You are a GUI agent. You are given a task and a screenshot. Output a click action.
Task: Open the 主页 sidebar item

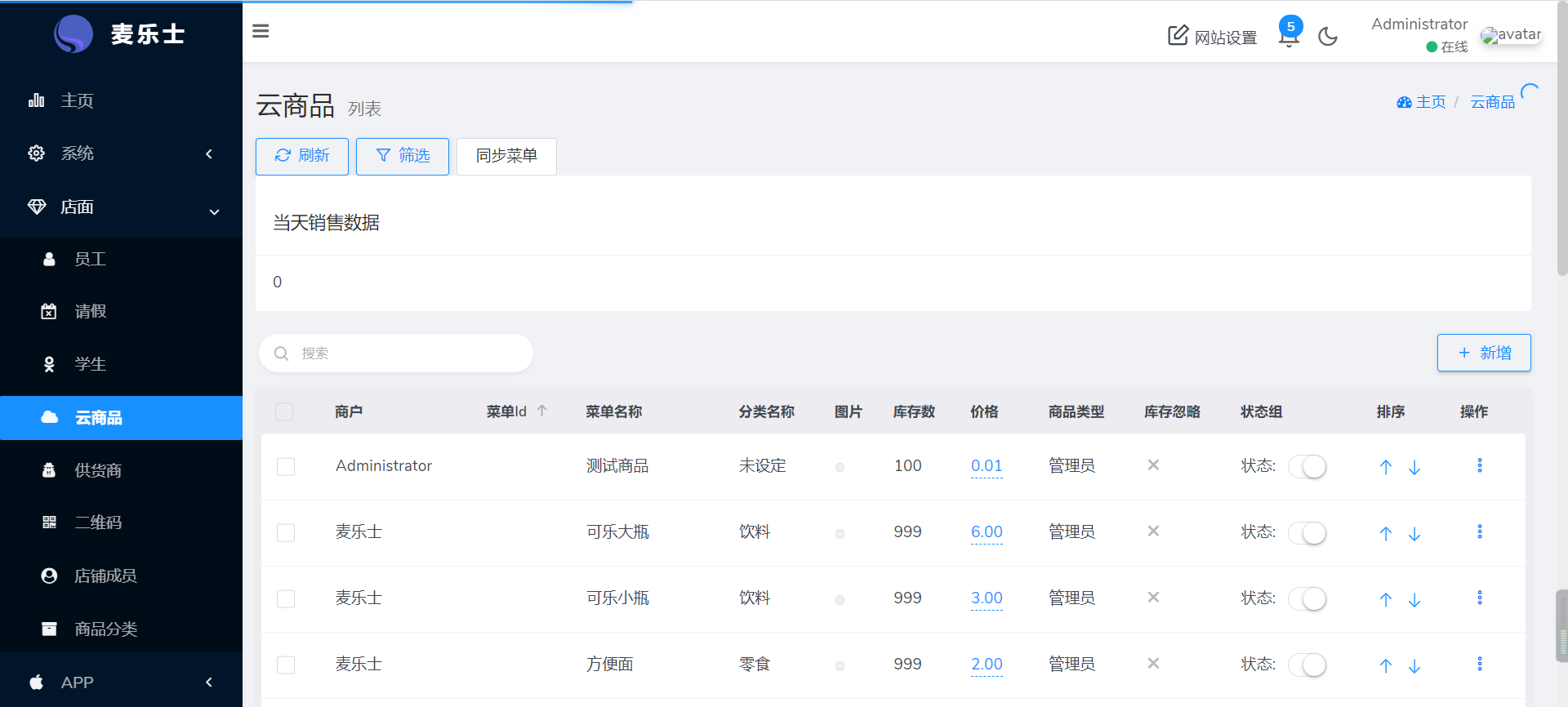click(x=121, y=100)
